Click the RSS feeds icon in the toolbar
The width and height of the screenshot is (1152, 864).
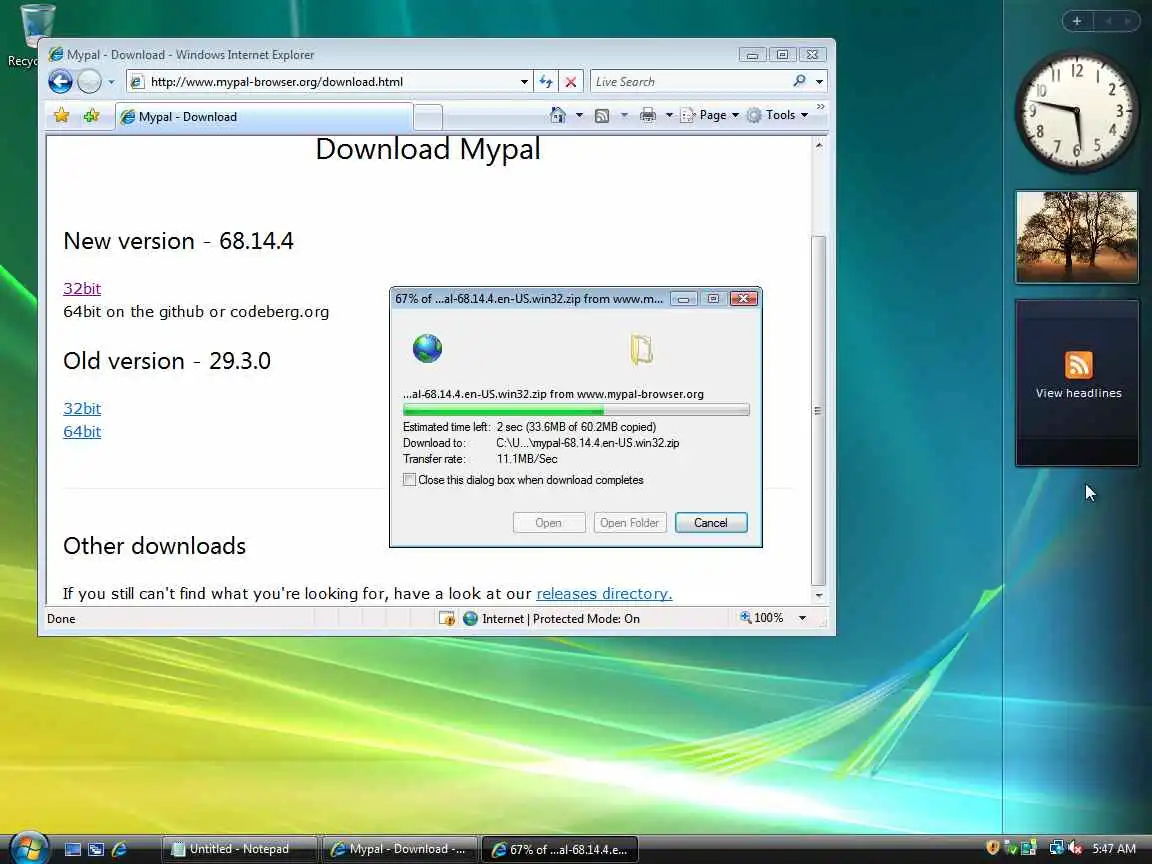[x=602, y=115]
